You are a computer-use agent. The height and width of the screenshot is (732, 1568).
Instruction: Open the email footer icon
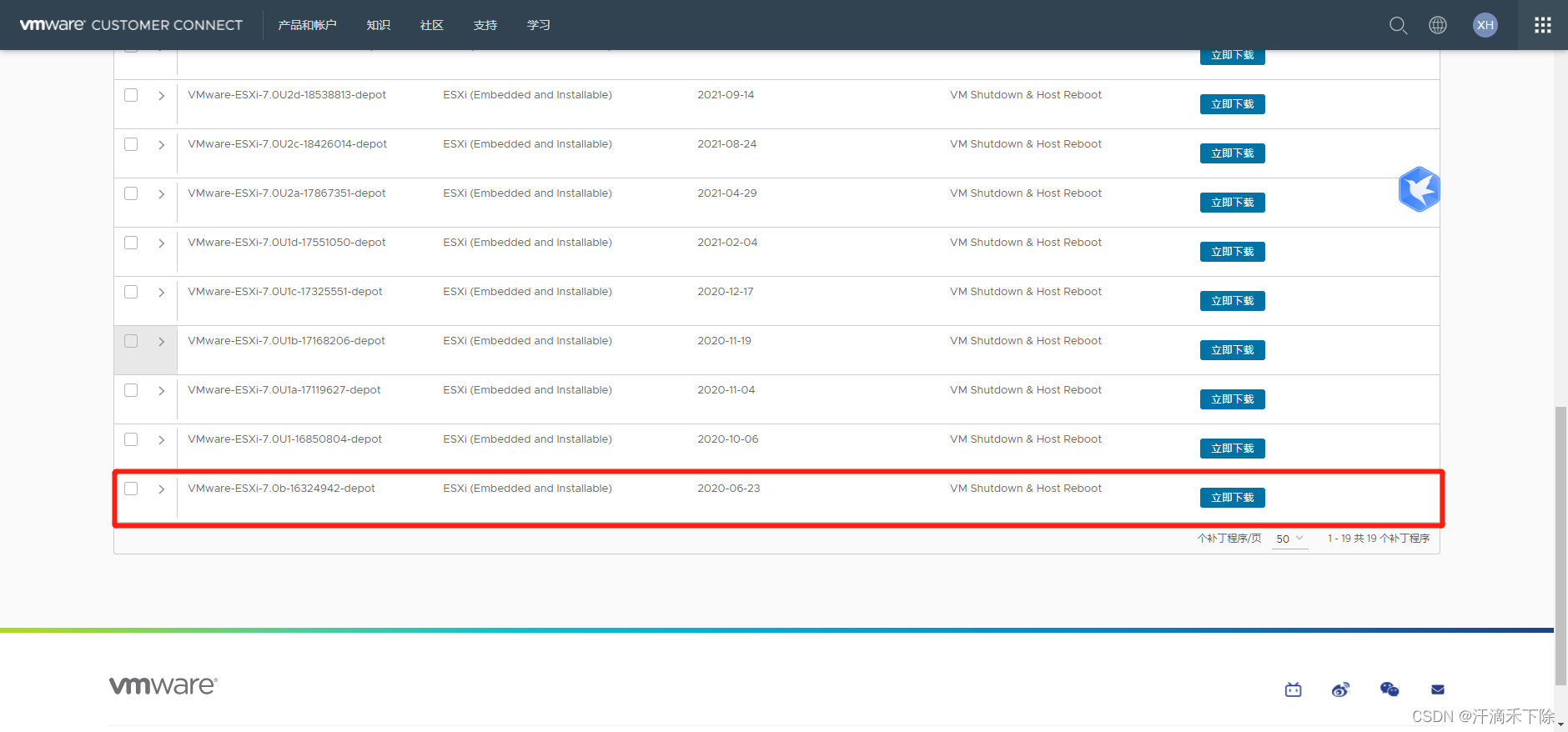[1438, 689]
